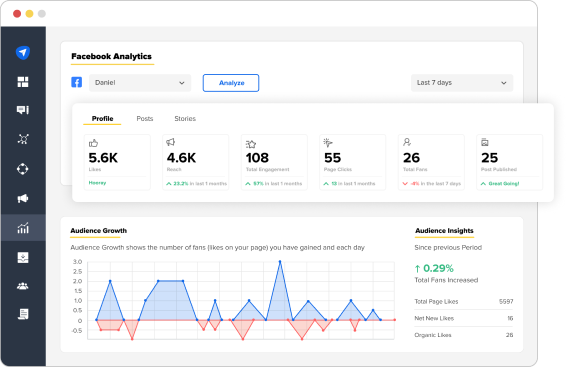Click the 5597 total page likes number

[x=506, y=302]
